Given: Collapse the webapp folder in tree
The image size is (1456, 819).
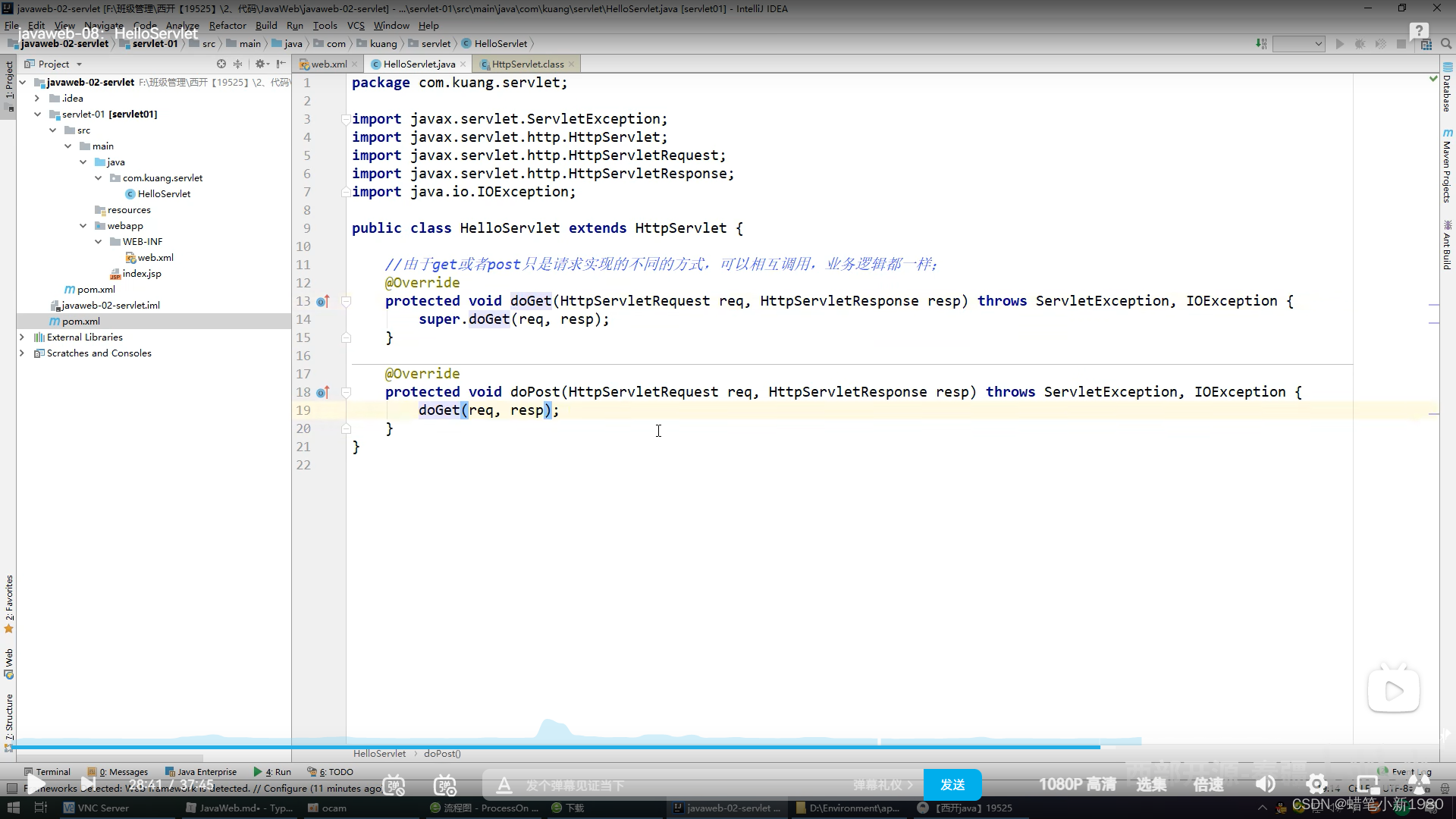Looking at the screenshot, I should click(83, 226).
